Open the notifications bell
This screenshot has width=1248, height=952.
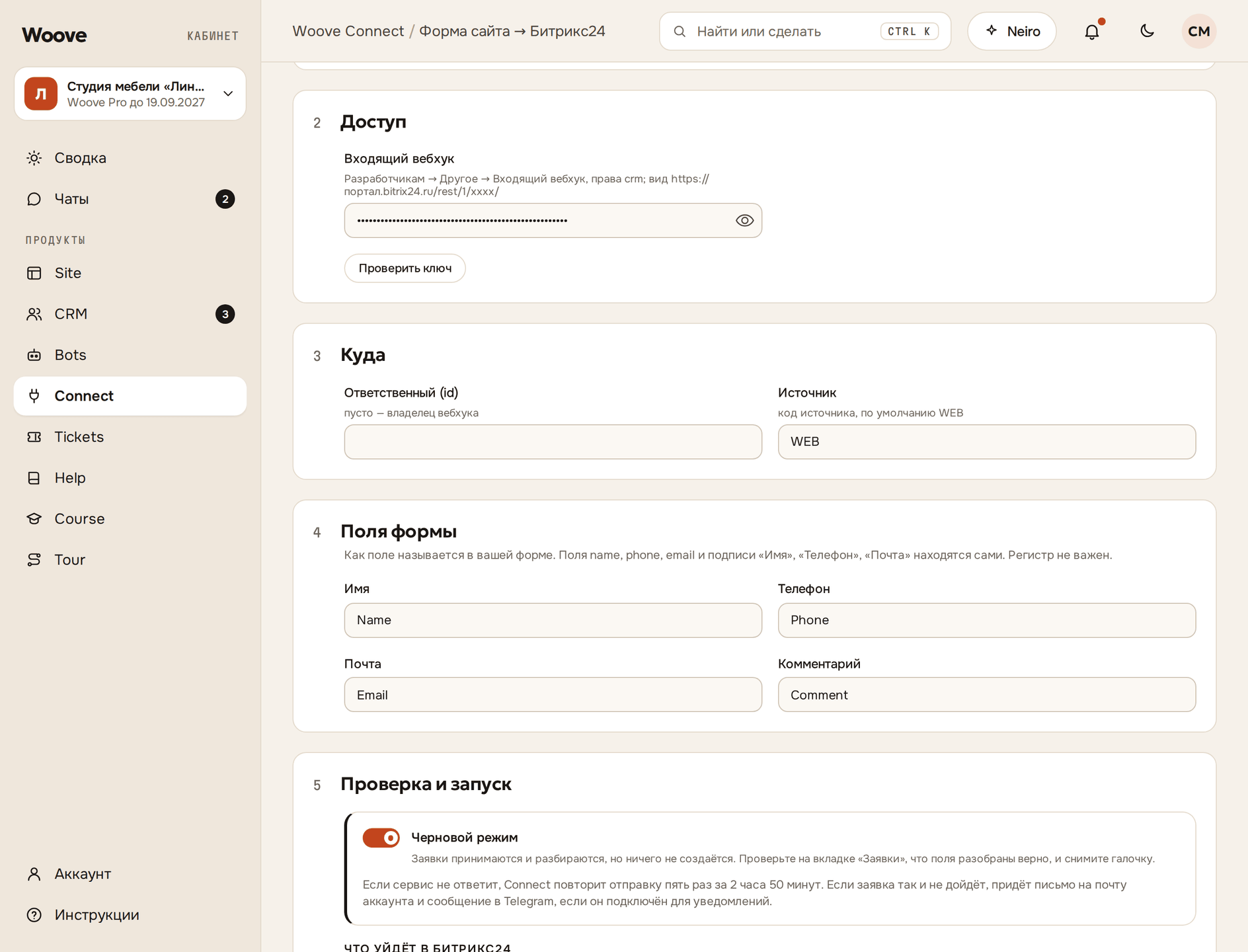(1092, 31)
